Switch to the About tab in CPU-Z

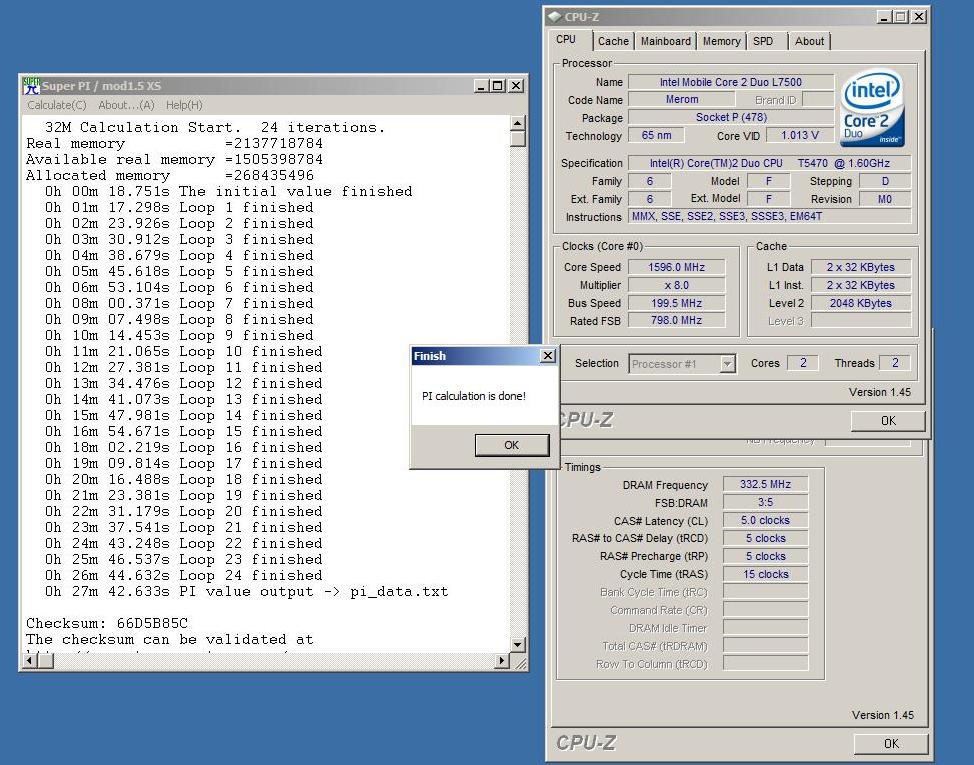pyautogui.click(x=809, y=41)
